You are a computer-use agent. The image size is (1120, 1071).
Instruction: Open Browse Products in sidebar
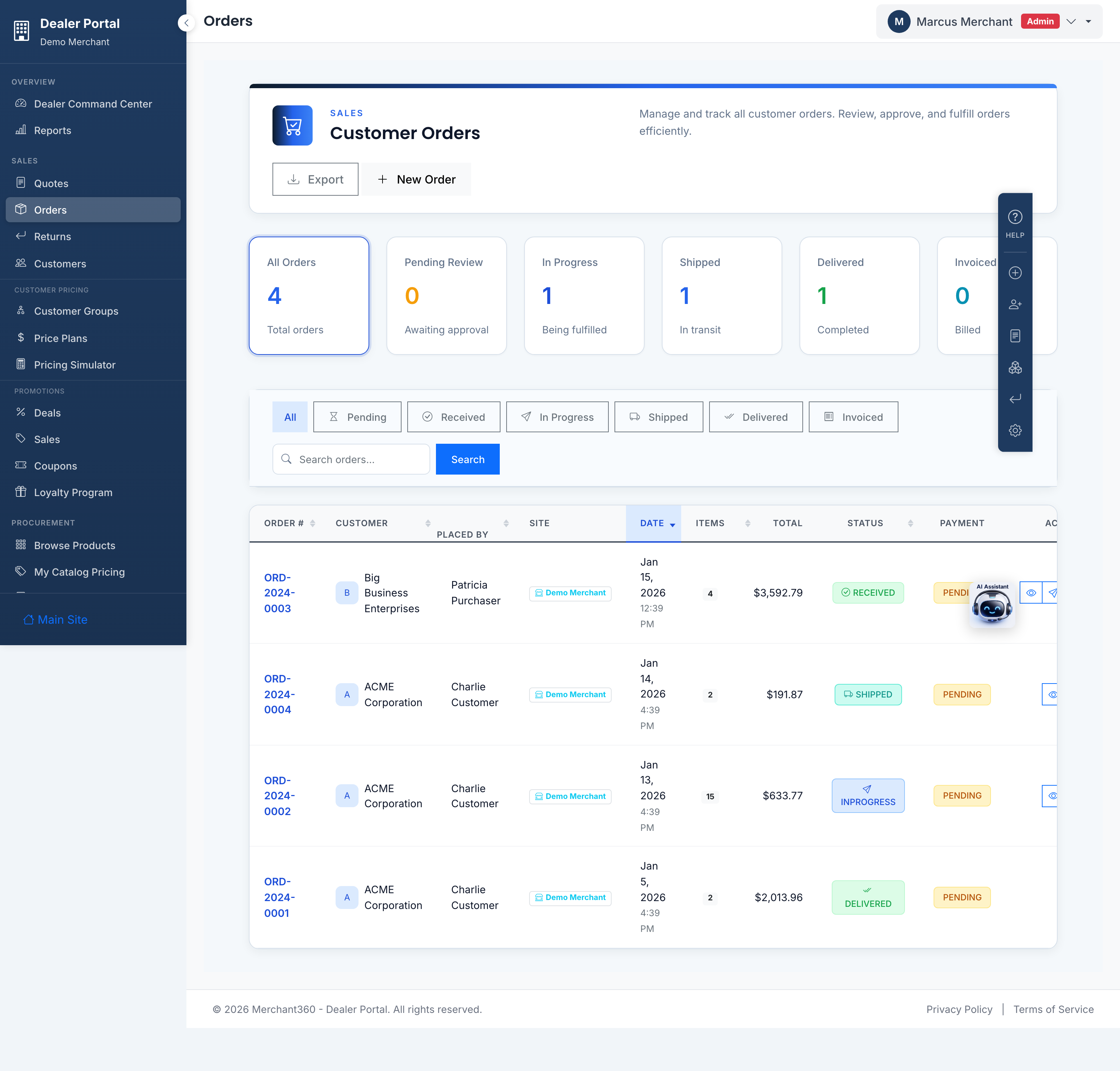click(x=93, y=545)
